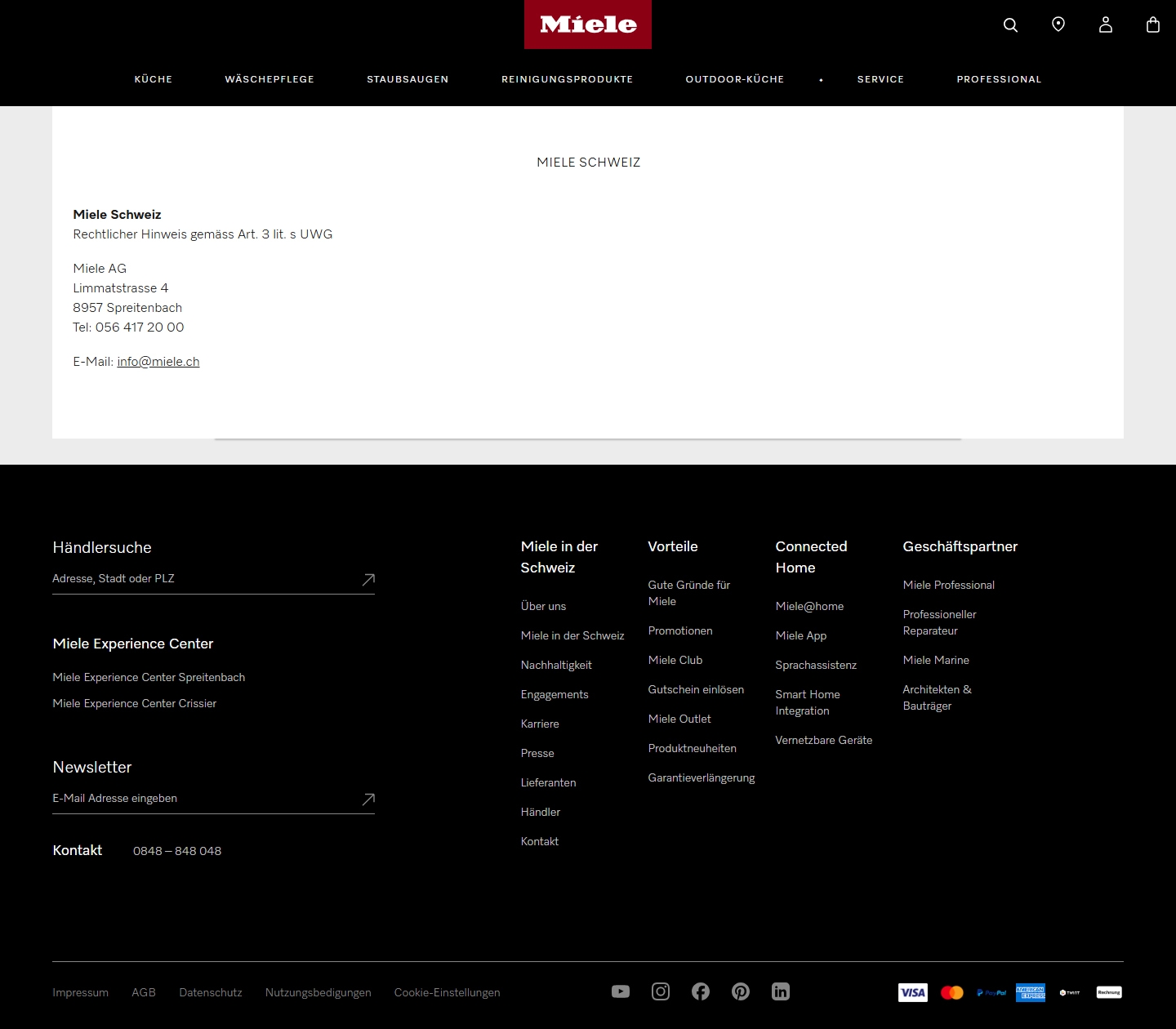1176x1029 pixels.
Task: Click the Facebook icon in the footer
Action: point(700,991)
